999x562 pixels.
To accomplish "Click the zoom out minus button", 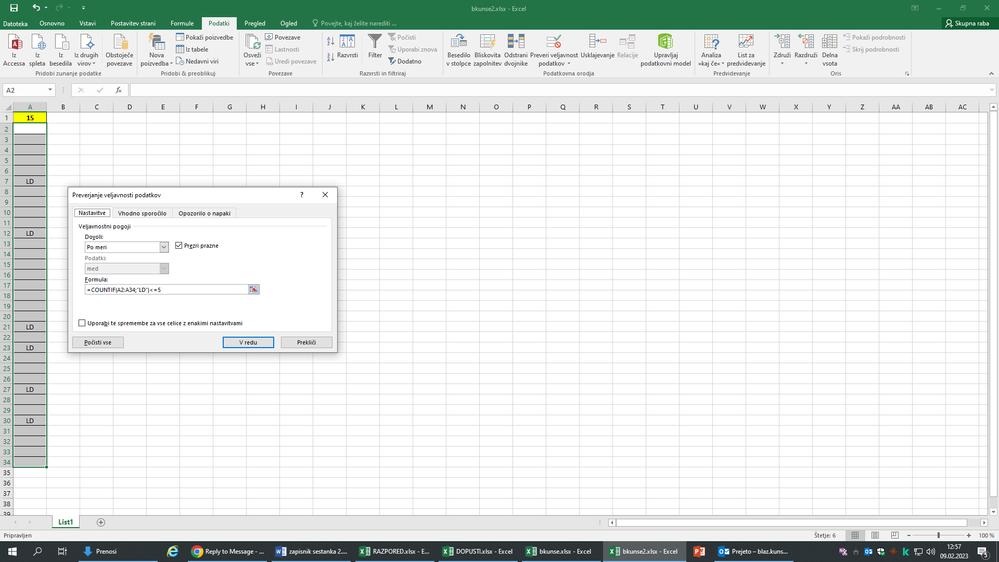I will (909, 535).
